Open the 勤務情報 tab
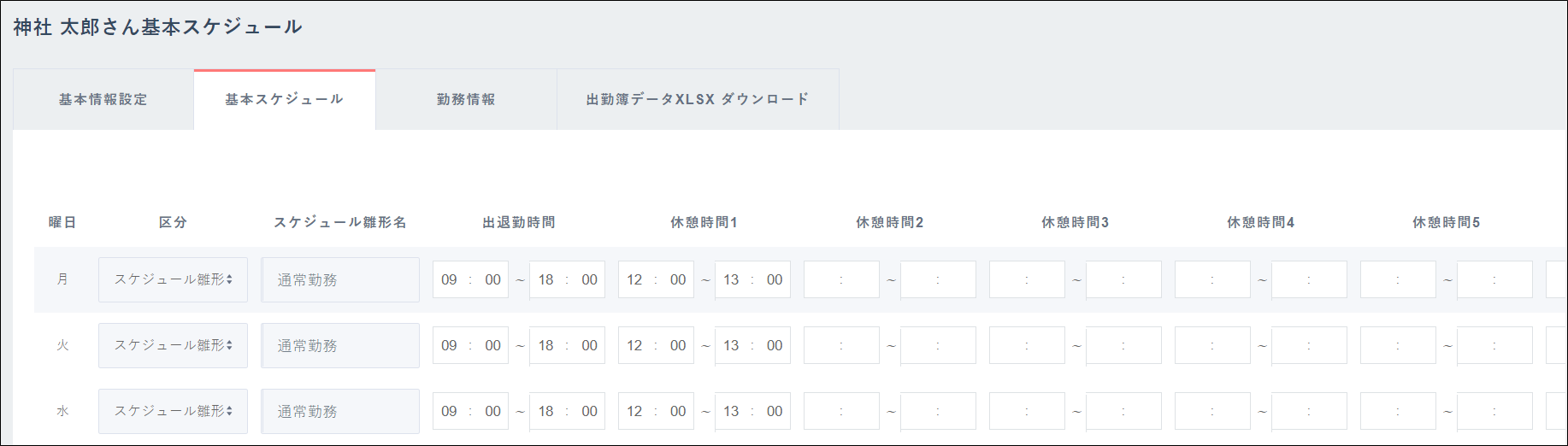Screen dimensions: 1568x446 (x=466, y=100)
